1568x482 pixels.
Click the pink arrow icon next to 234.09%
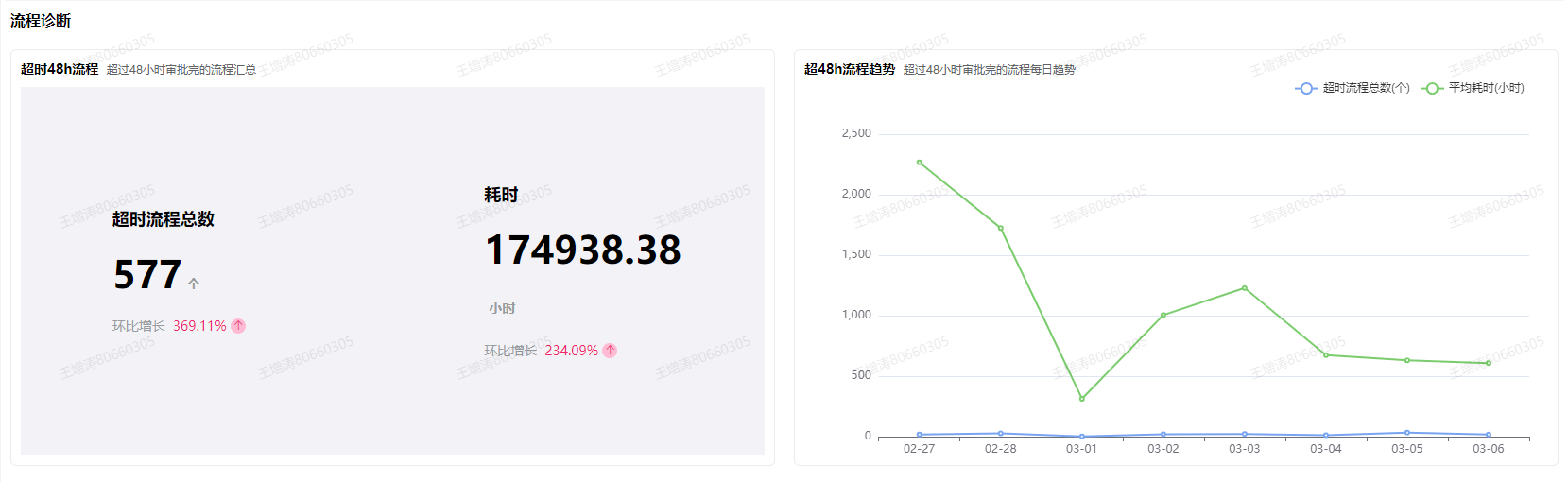pos(610,351)
